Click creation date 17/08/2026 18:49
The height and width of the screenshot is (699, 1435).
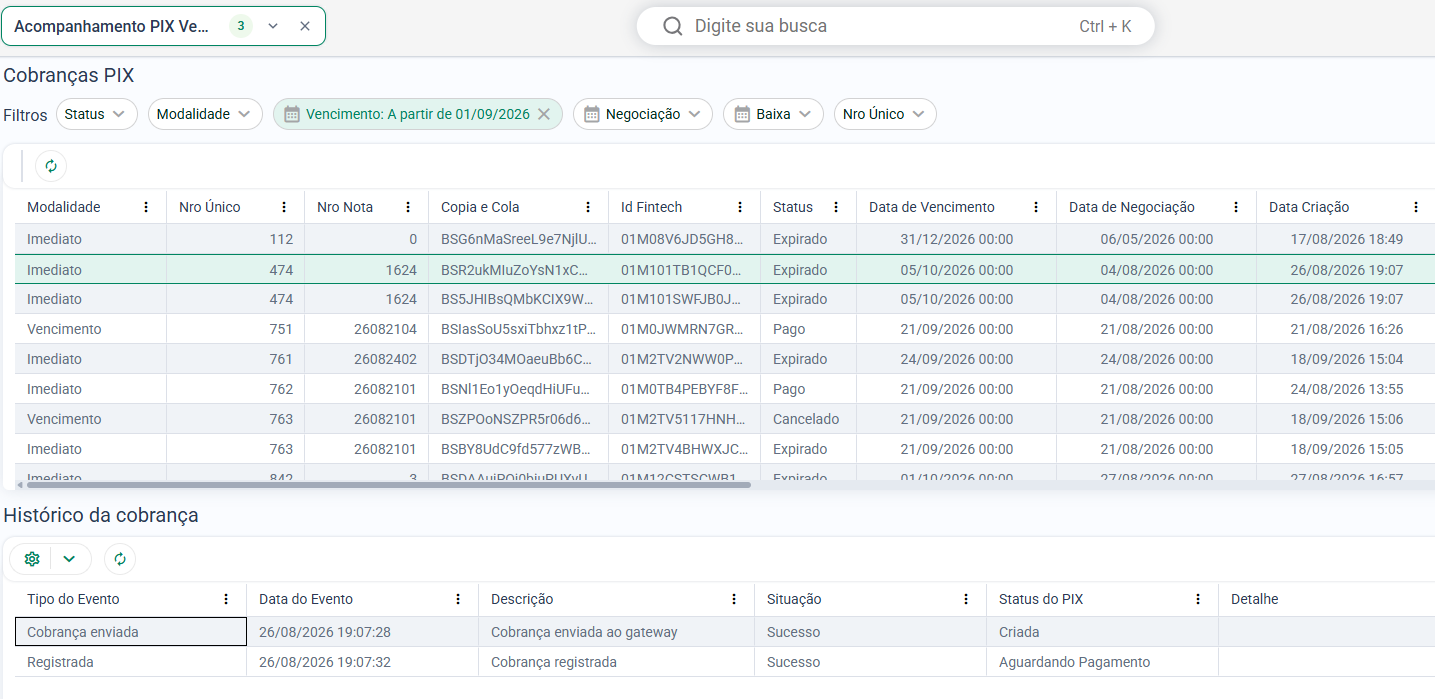click(x=1347, y=239)
